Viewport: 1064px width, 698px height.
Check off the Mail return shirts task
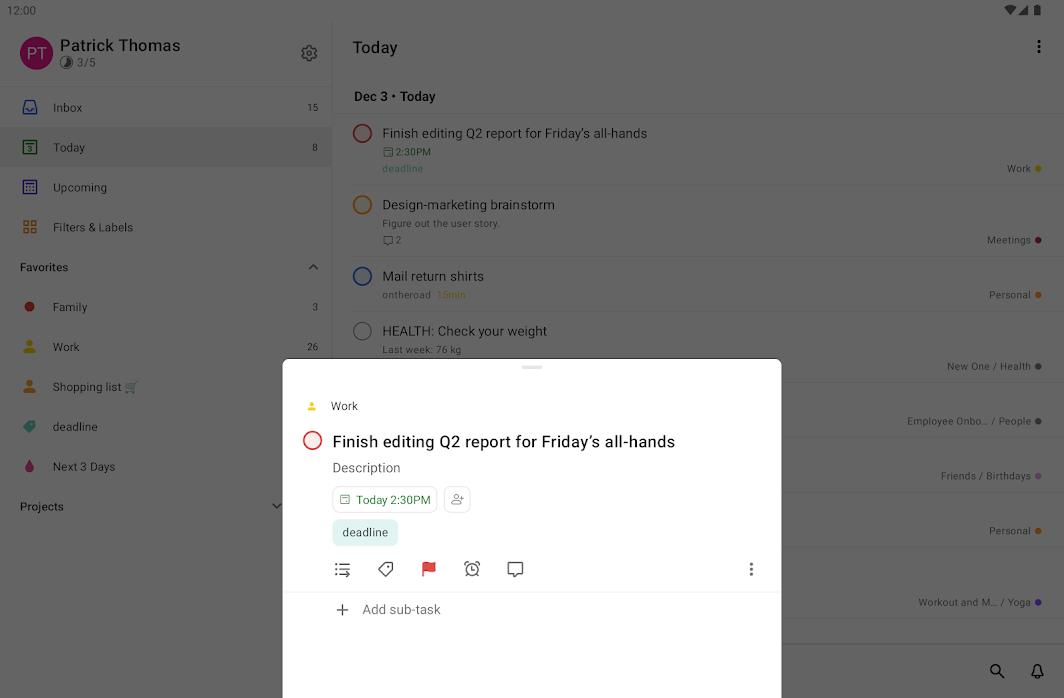362,277
